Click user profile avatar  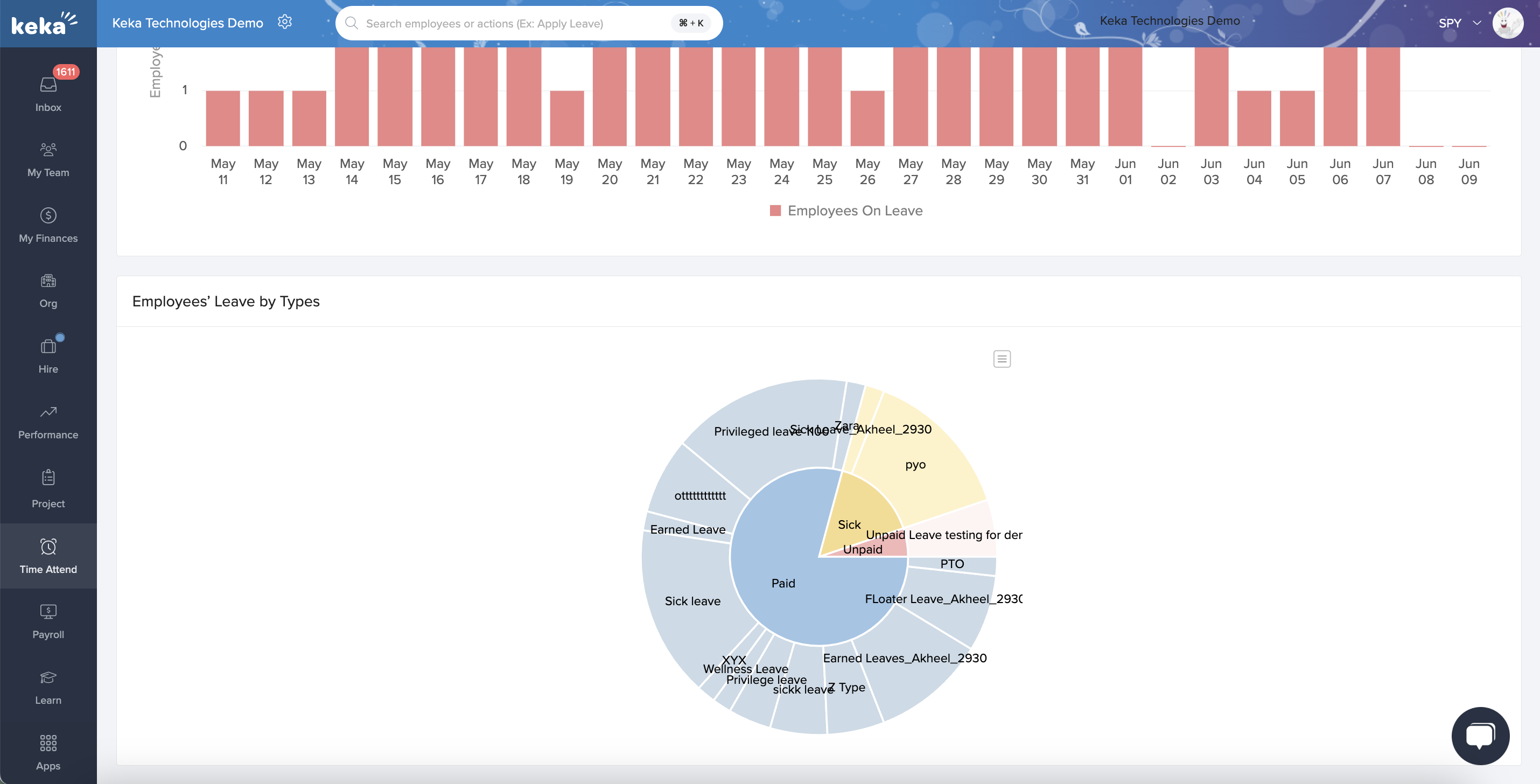point(1507,23)
